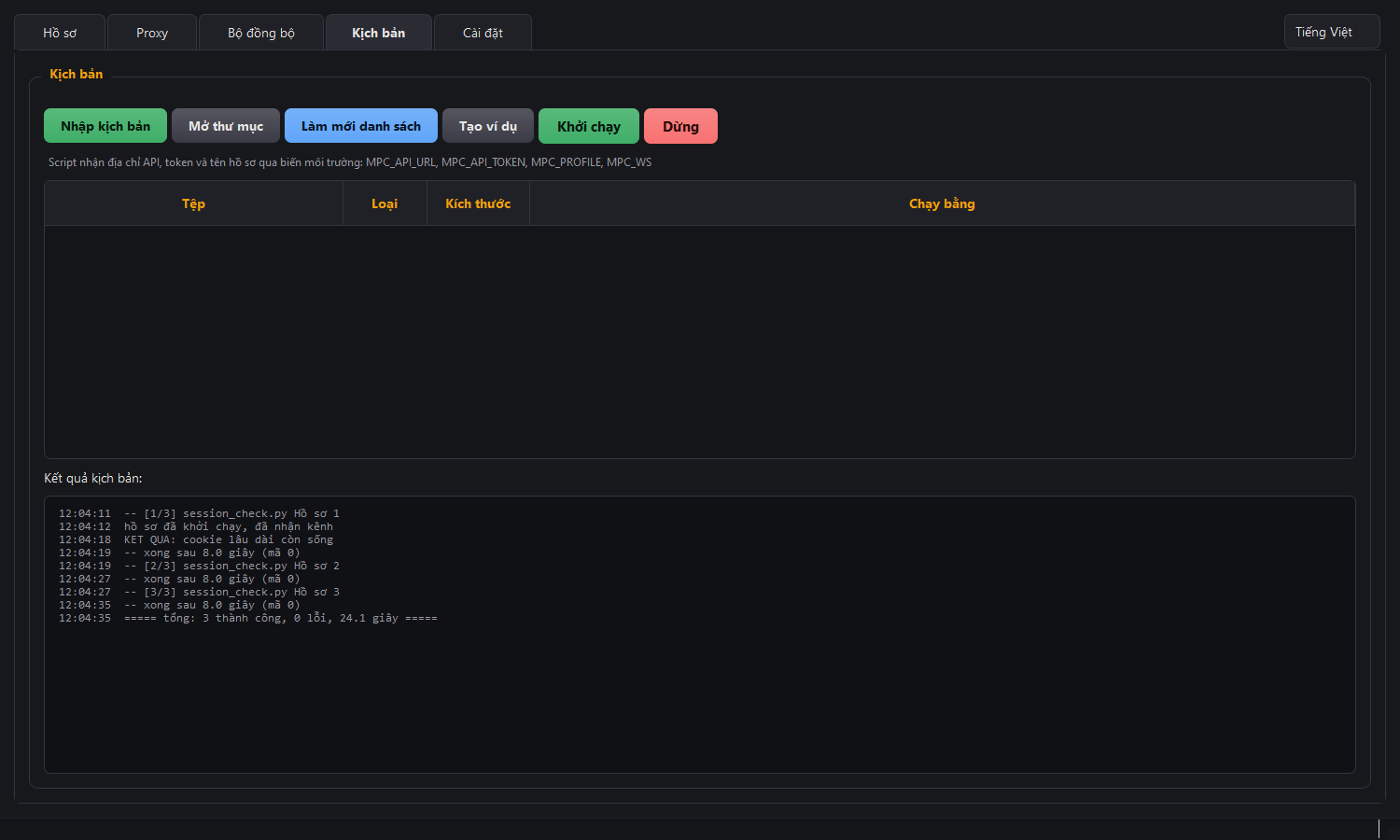Go to the Cài đặt tab

483,33
